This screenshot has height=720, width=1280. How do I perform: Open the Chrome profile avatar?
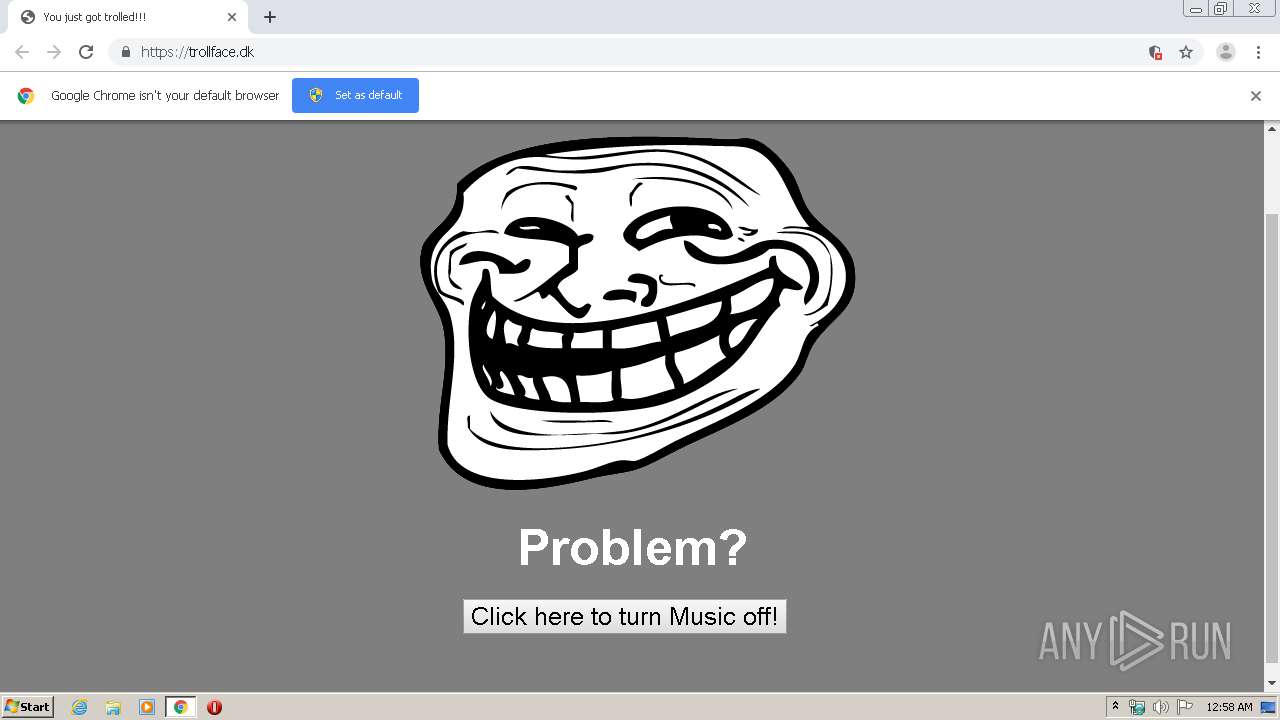pyautogui.click(x=1226, y=52)
